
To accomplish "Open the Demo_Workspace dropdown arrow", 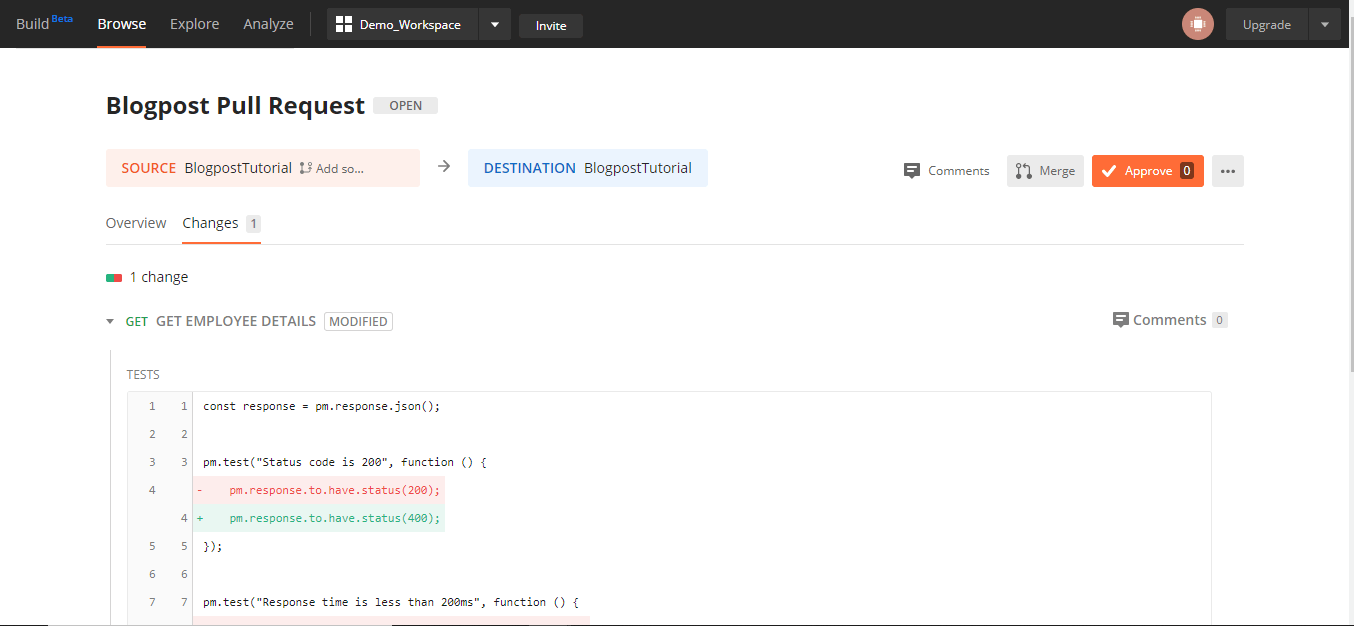I will tap(495, 24).
